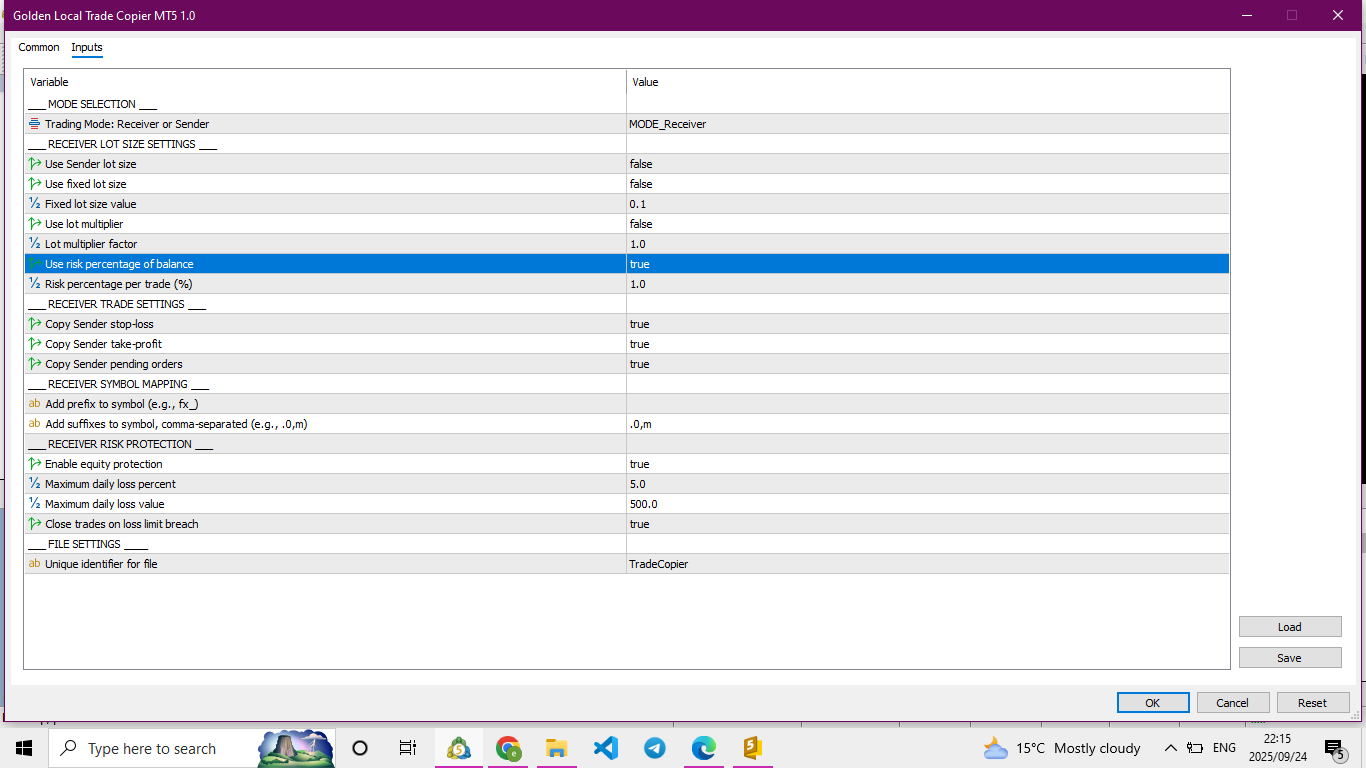Click the Reset button

pyautogui.click(x=1313, y=703)
